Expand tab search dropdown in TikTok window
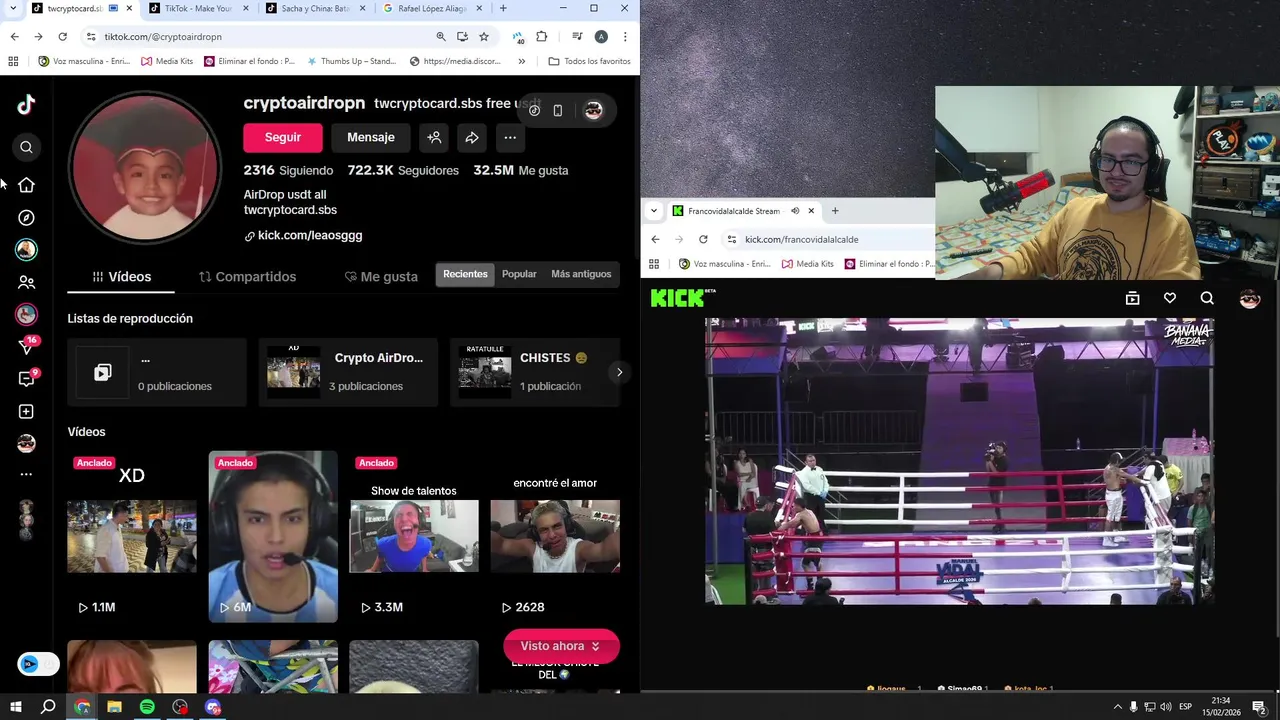The height and width of the screenshot is (720, 1280). pos(12,8)
